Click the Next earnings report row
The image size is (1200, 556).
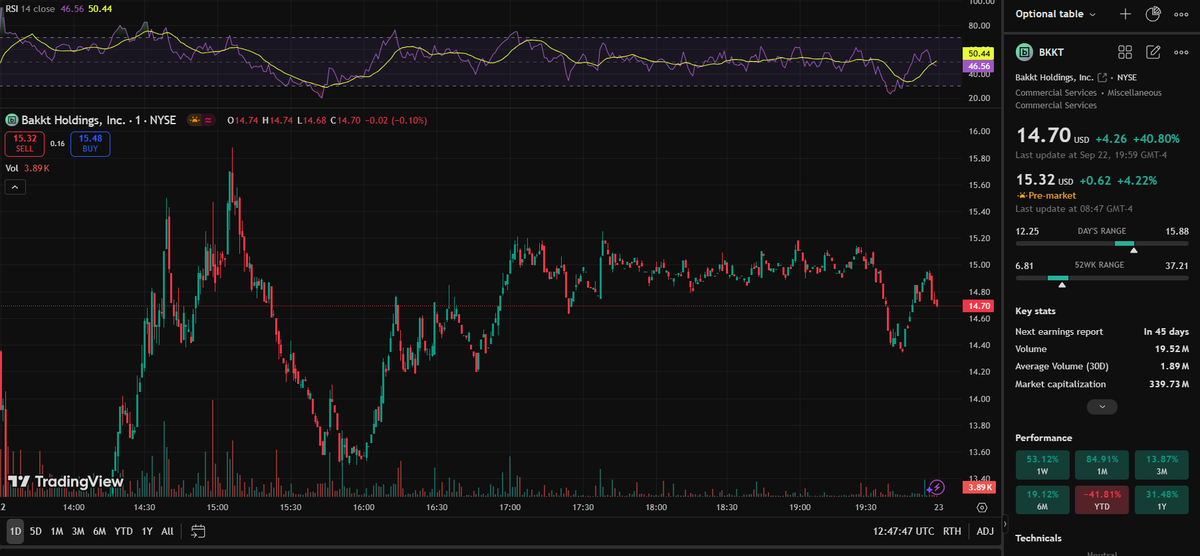click(1102, 331)
